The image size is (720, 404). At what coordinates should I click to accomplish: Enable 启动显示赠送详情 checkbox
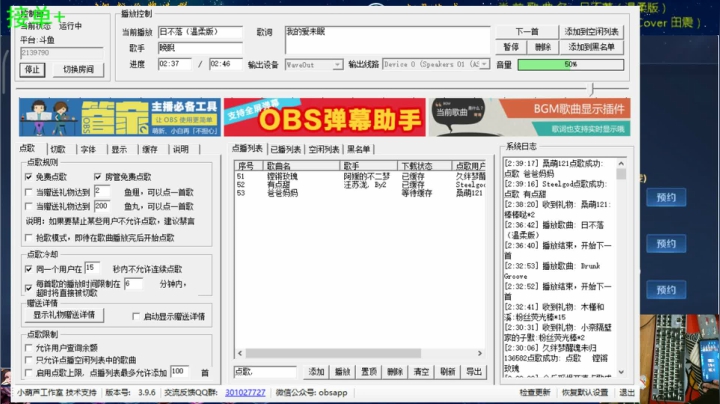(x=136, y=316)
